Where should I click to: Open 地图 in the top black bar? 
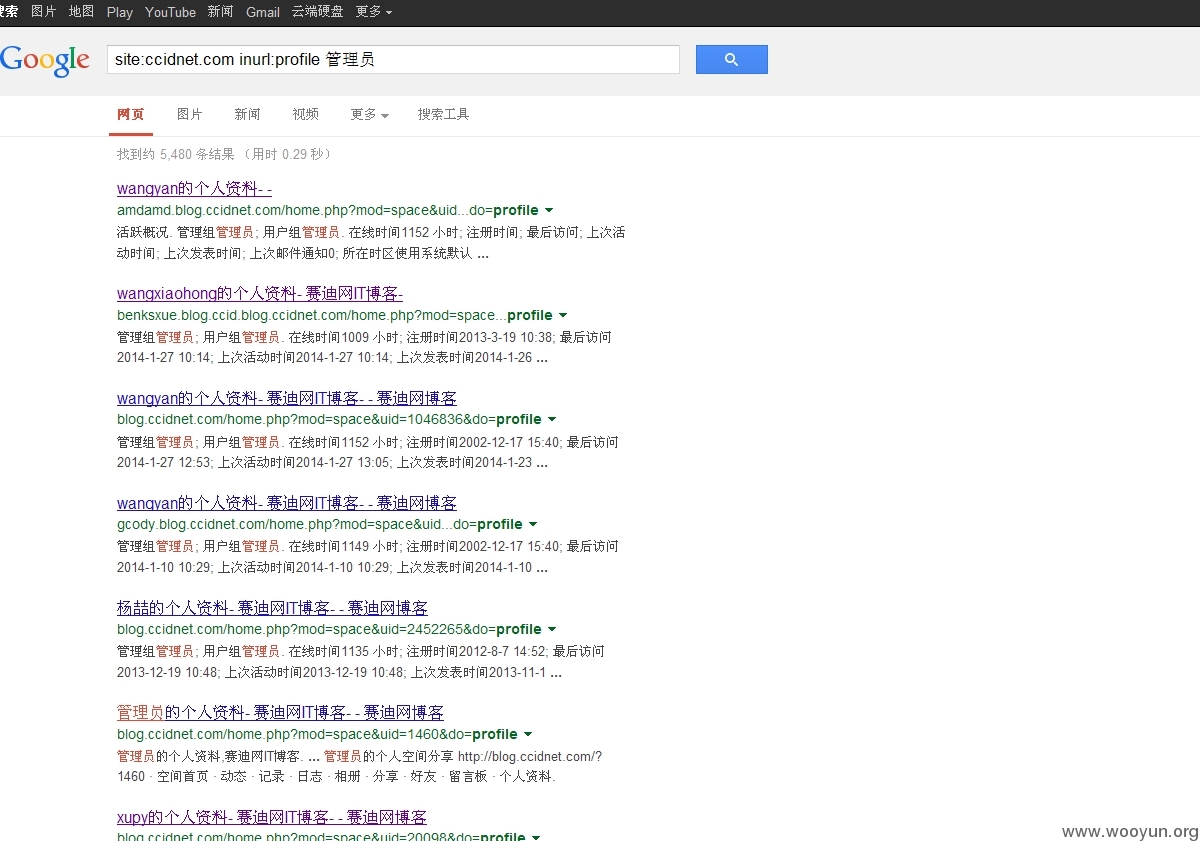[81, 12]
